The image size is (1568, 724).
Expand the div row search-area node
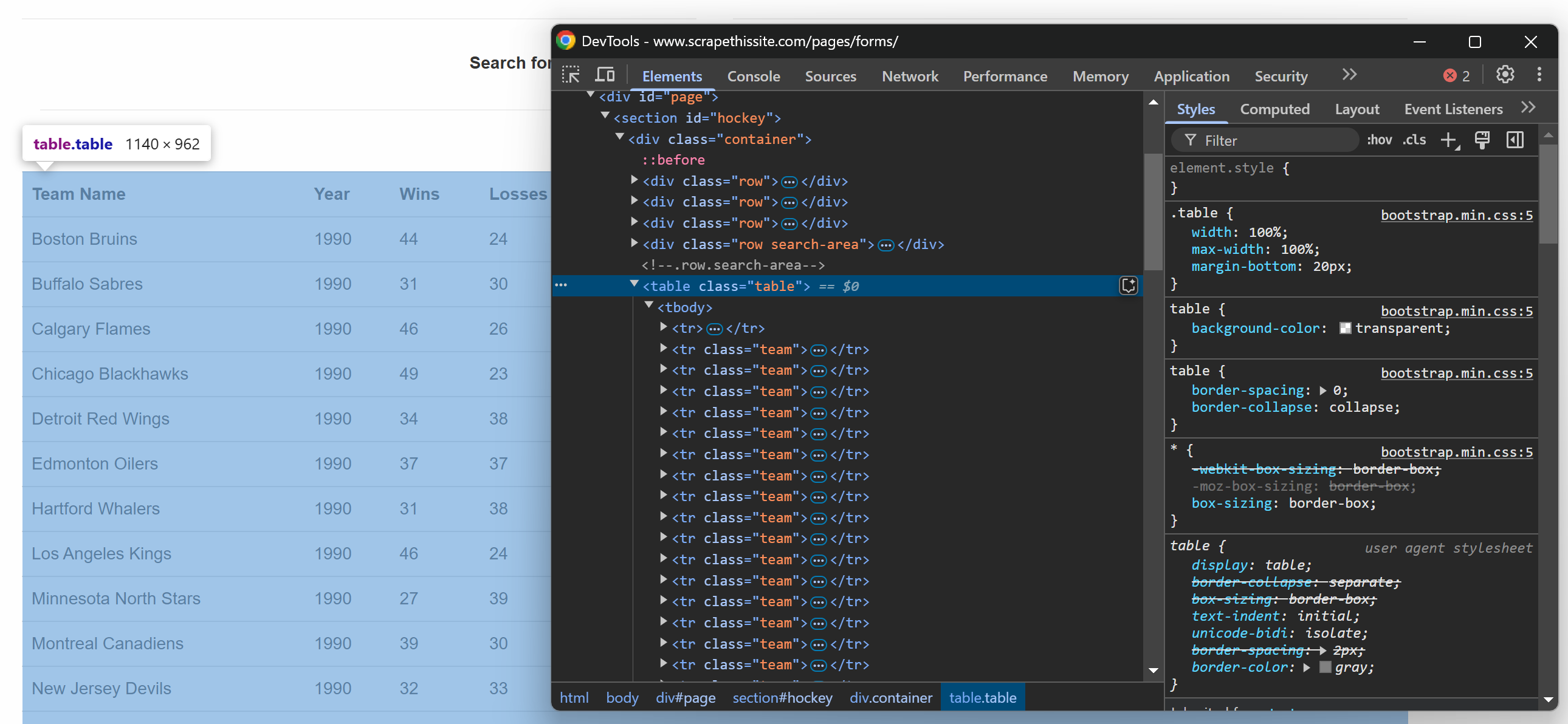point(634,244)
